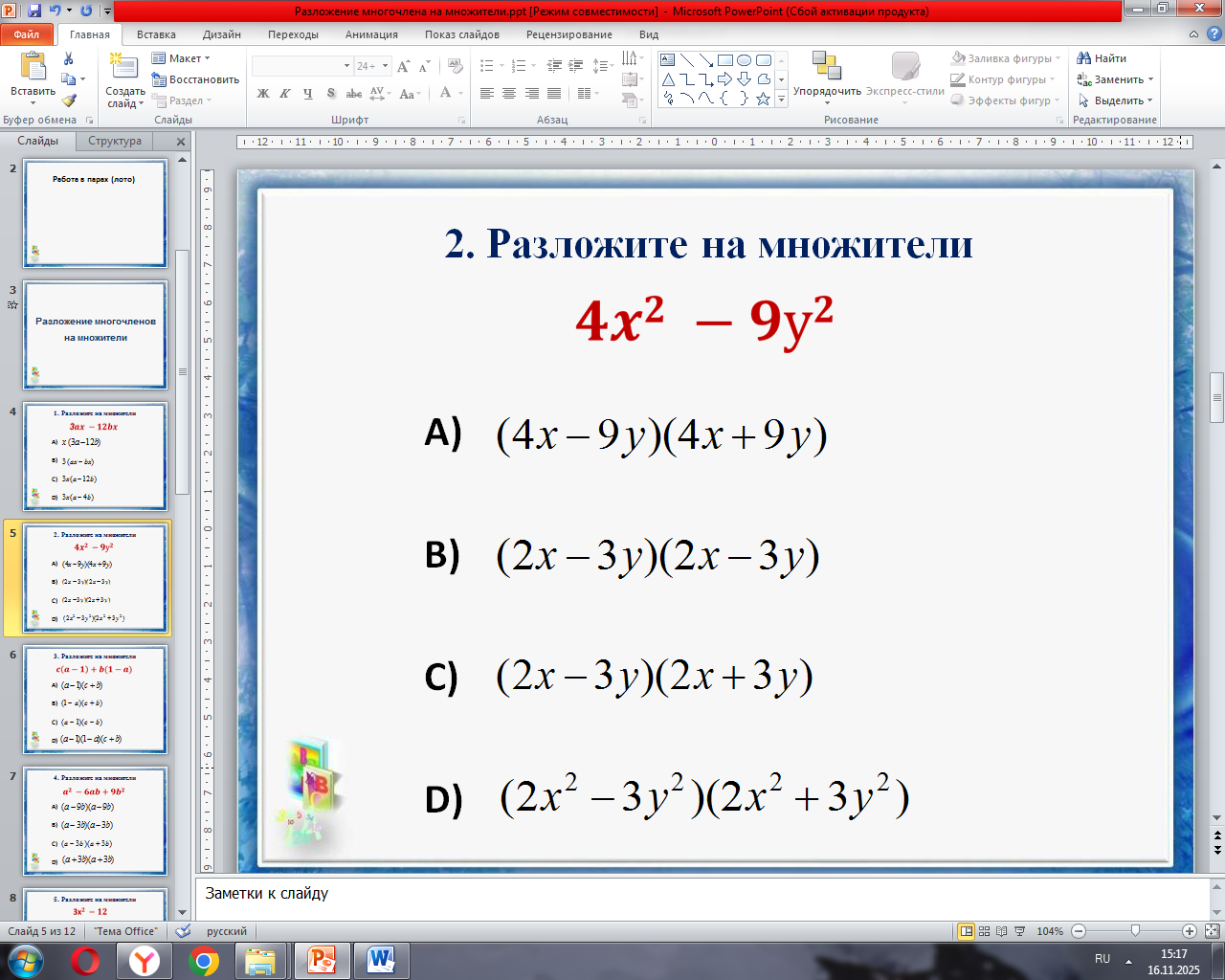1225x980 pixels.
Task: Open the font size dropdown
Action: pyautogui.click(x=386, y=66)
